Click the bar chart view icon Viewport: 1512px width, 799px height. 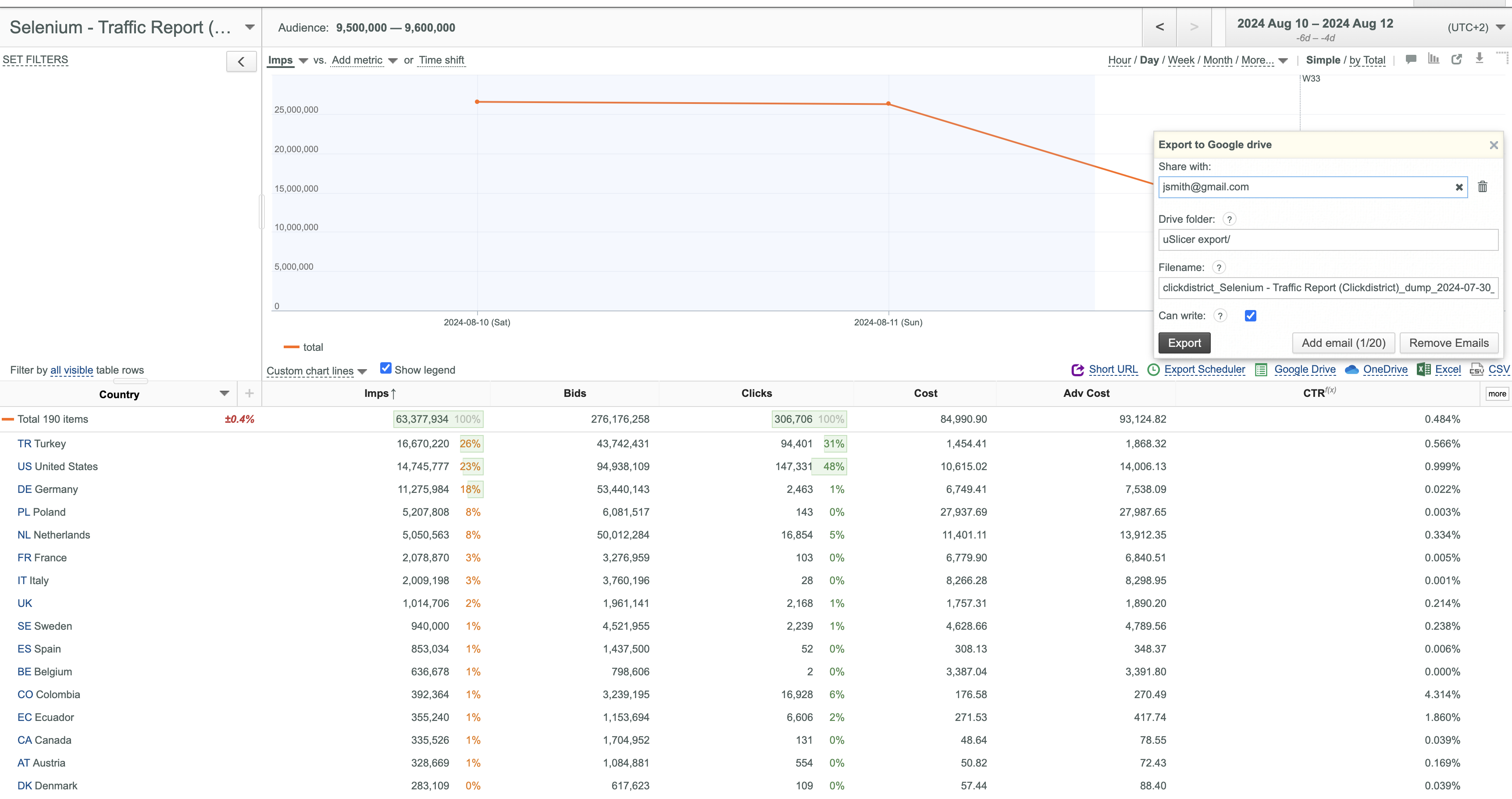(1434, 59)
